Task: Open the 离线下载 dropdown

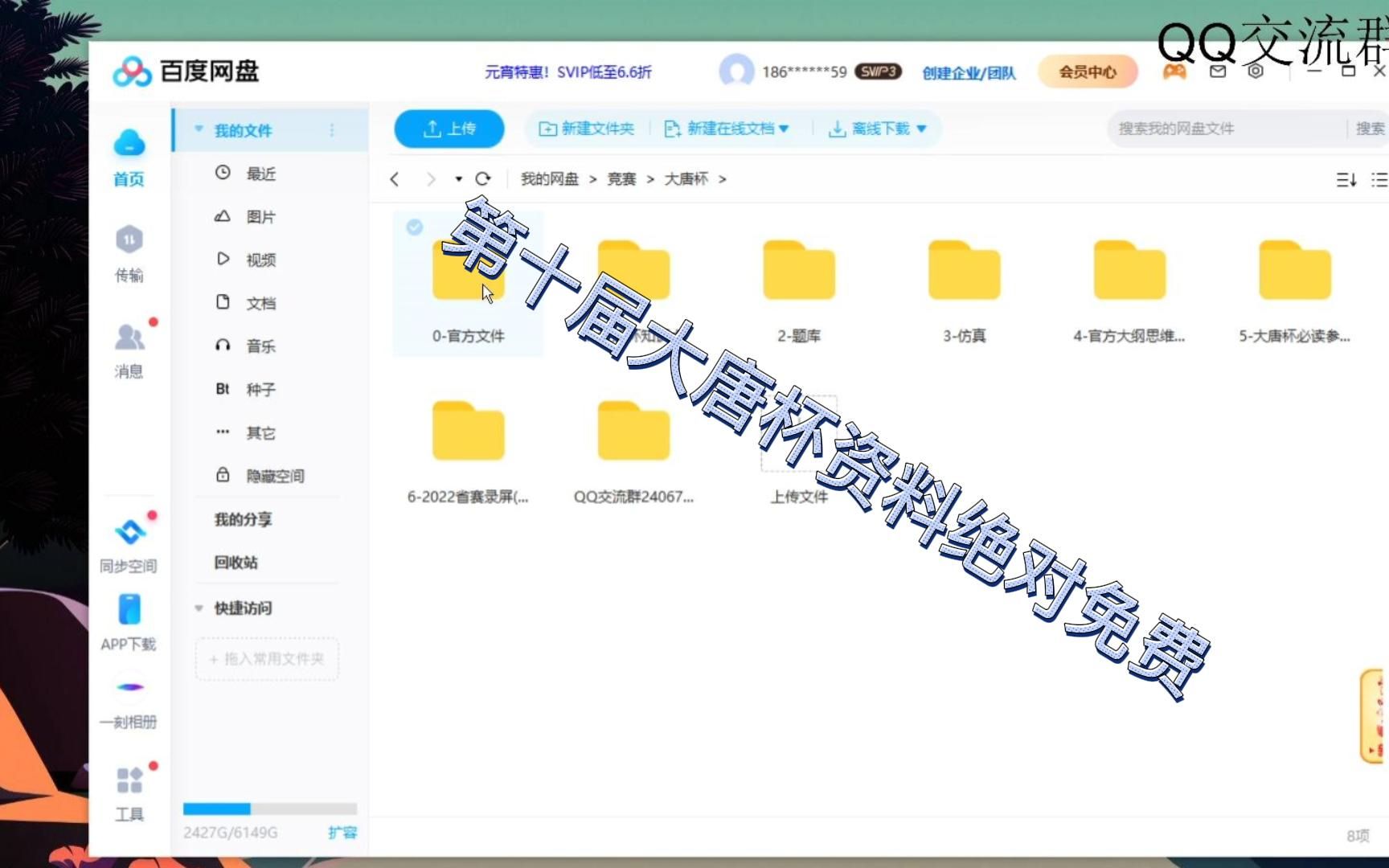Action: (x=878, y=129)
